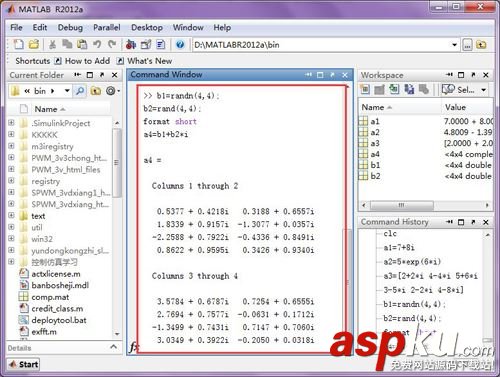Image resolution: width=500 pixels, height=377 pixels.
Task: Click the fx function browser icon
Action: 133,347
